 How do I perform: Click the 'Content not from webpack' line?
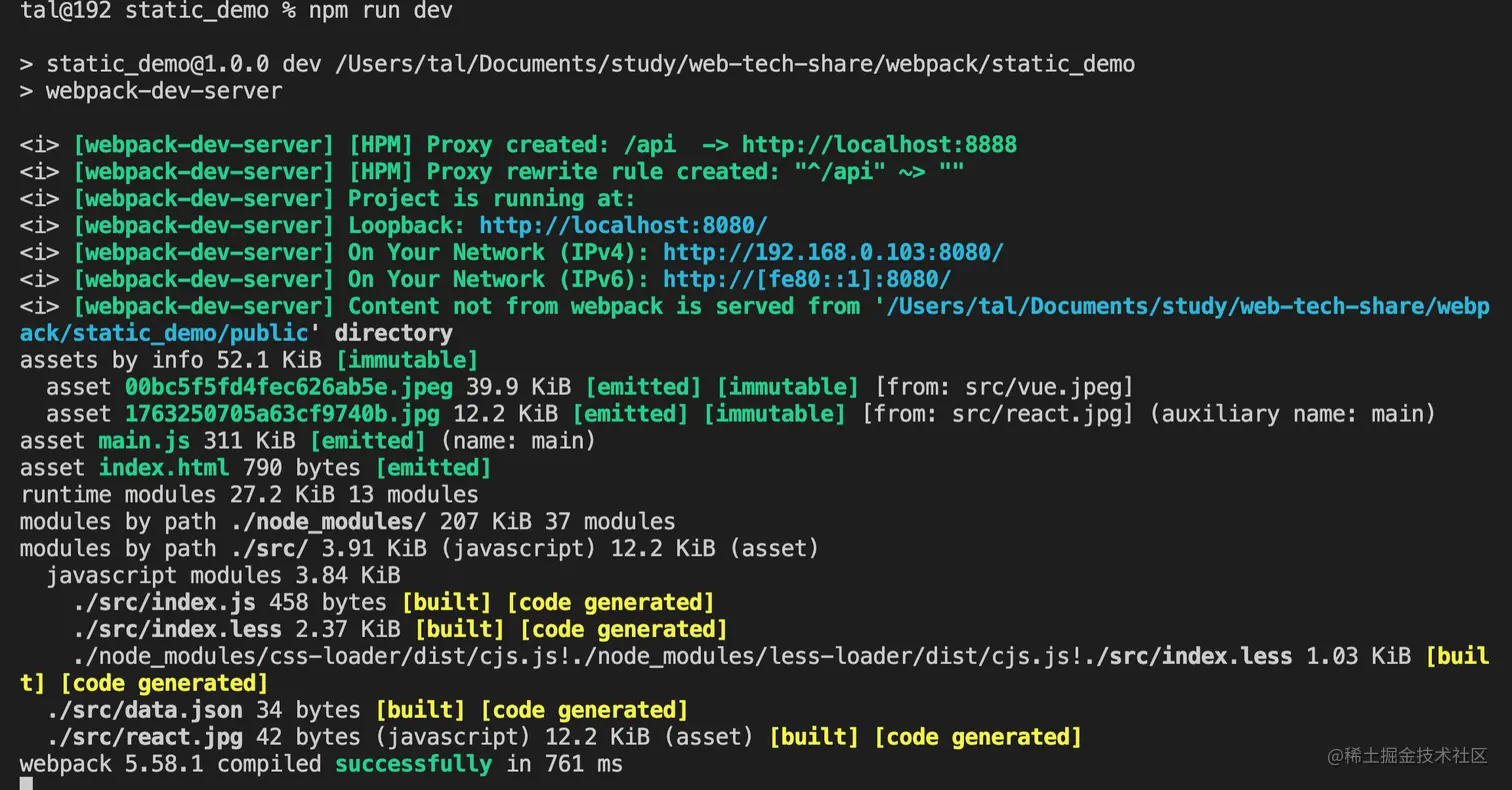tap(755, 320)
